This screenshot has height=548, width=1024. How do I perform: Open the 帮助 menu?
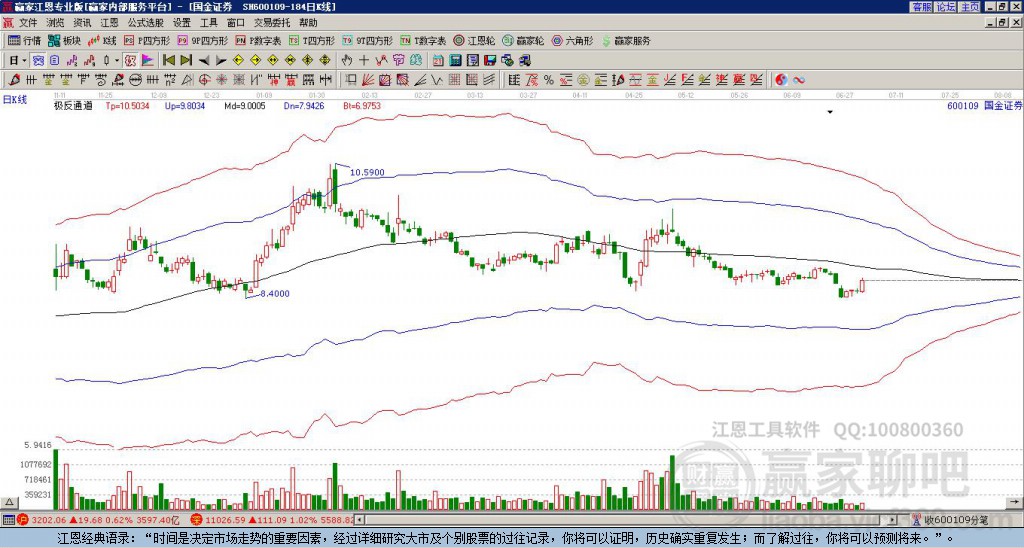click(x=308, y=23)
